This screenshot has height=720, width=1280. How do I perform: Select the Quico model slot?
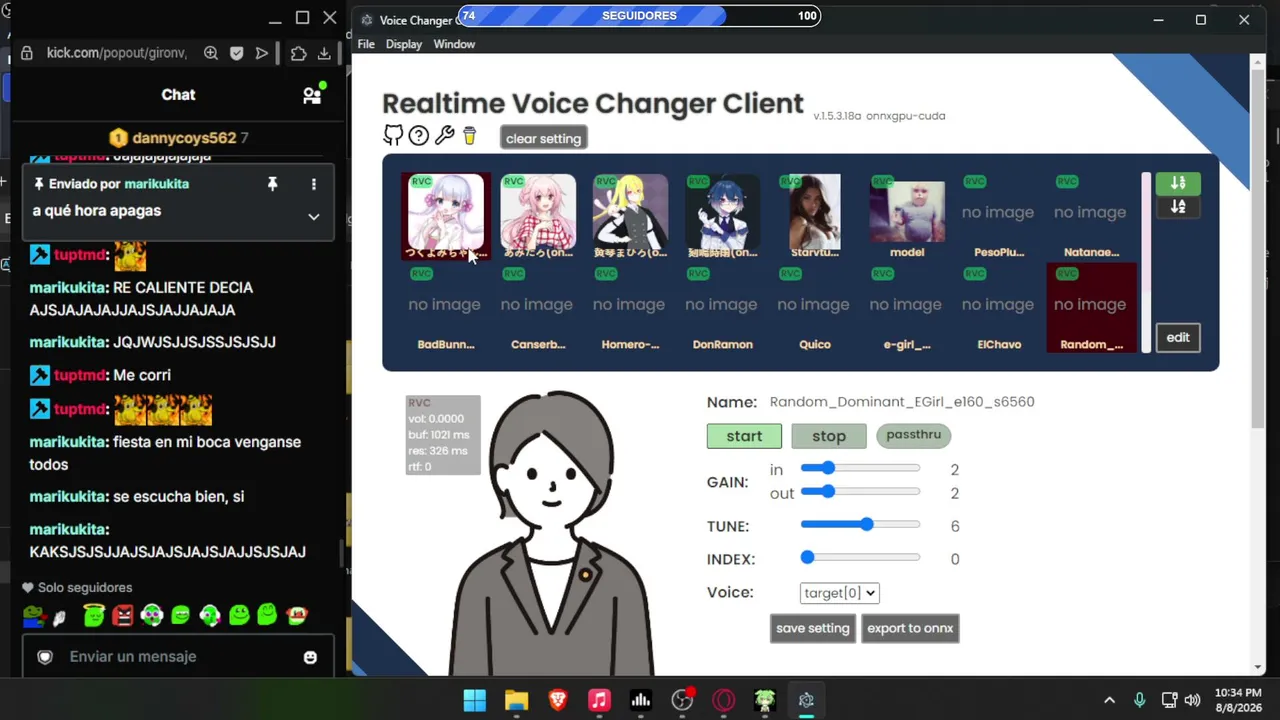814,308
